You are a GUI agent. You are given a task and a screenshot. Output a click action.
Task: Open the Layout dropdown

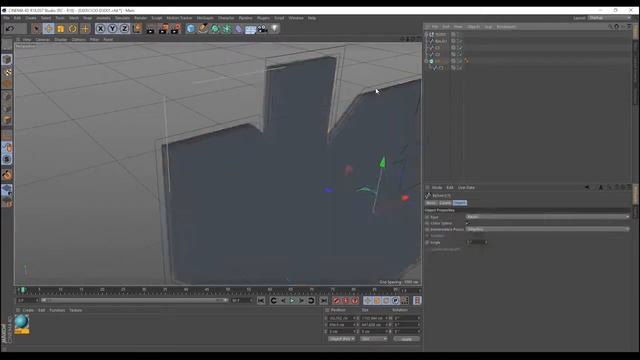coord(610,18)
